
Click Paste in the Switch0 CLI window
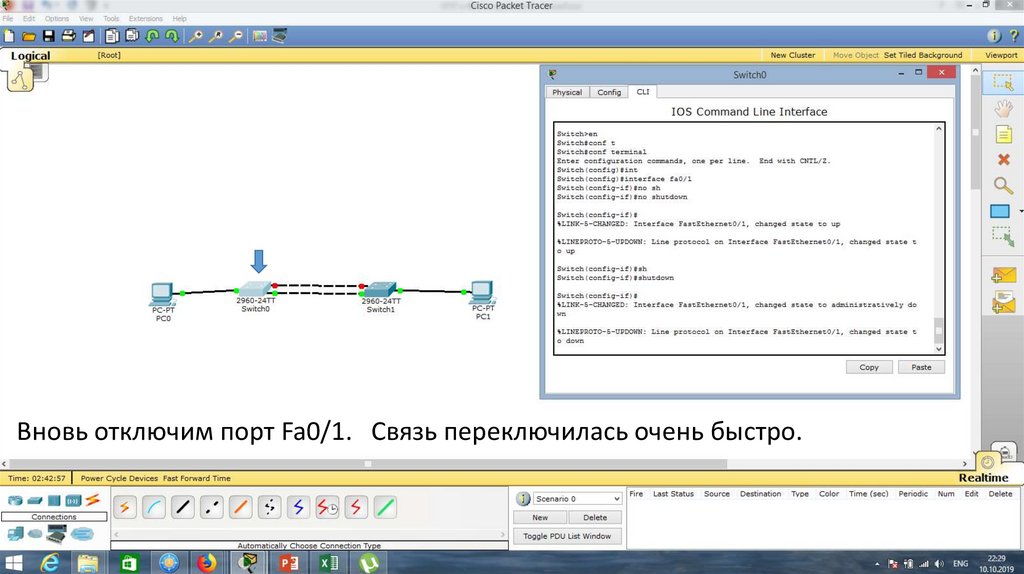[921, 367]
